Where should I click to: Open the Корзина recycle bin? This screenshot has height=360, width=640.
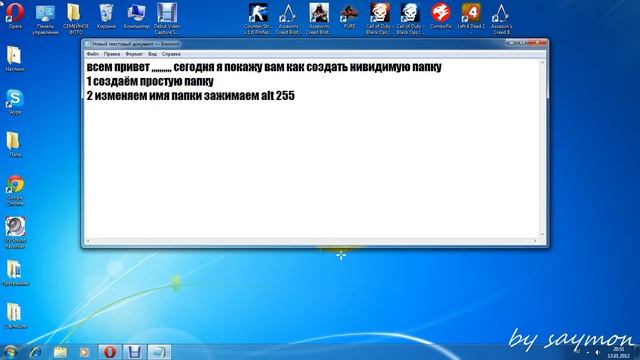pyautogui.click(x=106, y=16)
